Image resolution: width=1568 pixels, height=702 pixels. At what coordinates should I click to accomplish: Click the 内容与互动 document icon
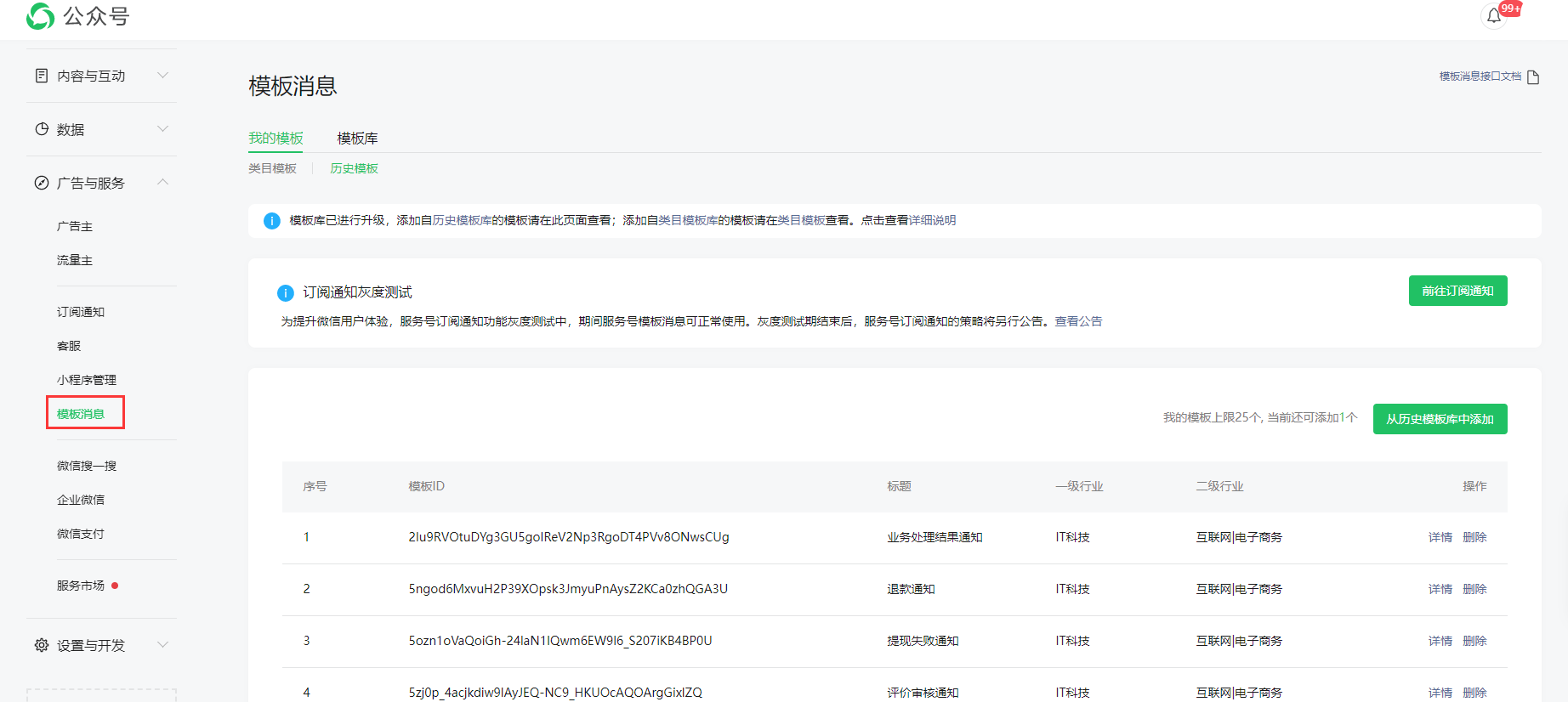(x=42, y=76)
